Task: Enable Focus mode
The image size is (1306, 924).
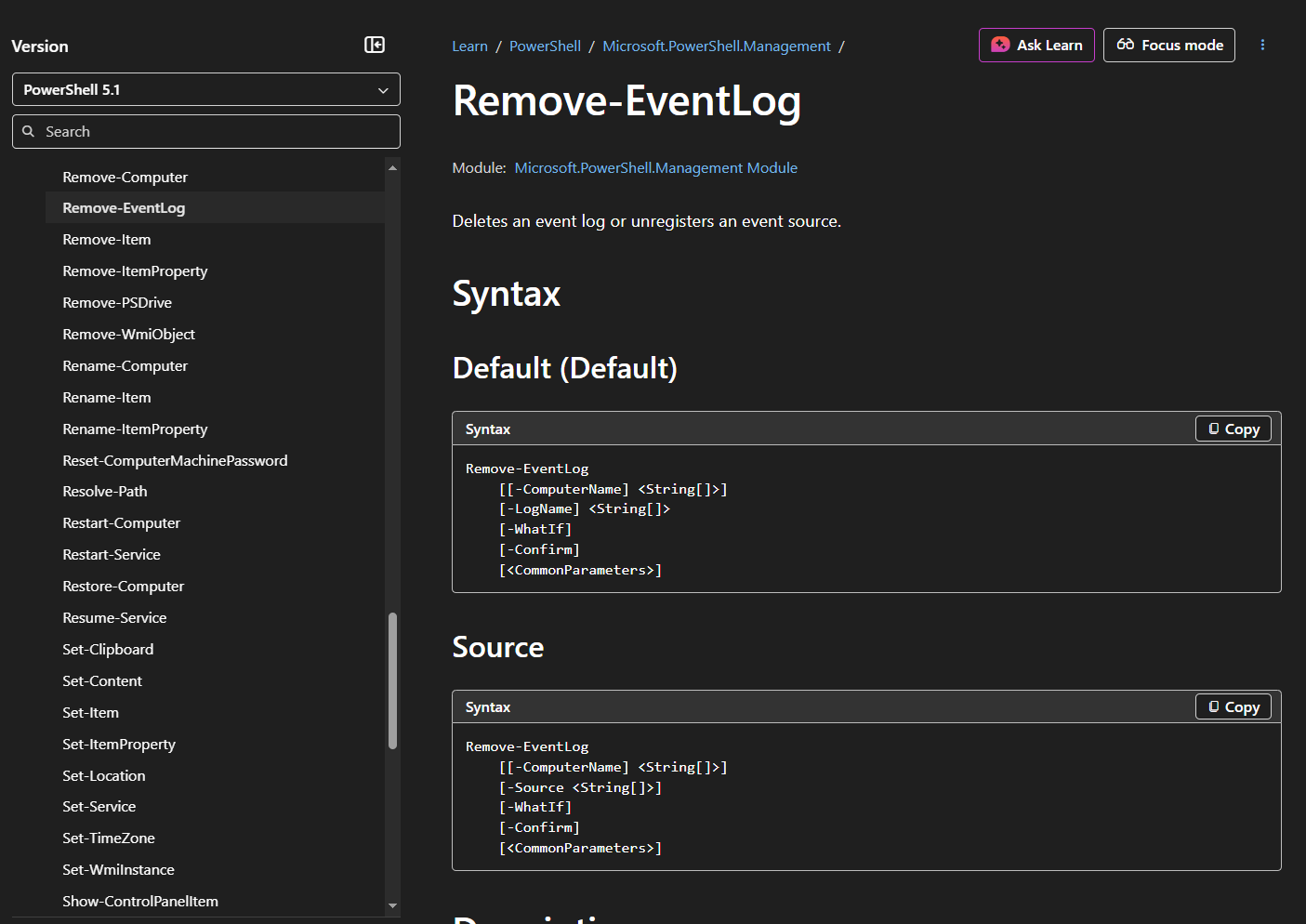Action: coord(1168,45)
